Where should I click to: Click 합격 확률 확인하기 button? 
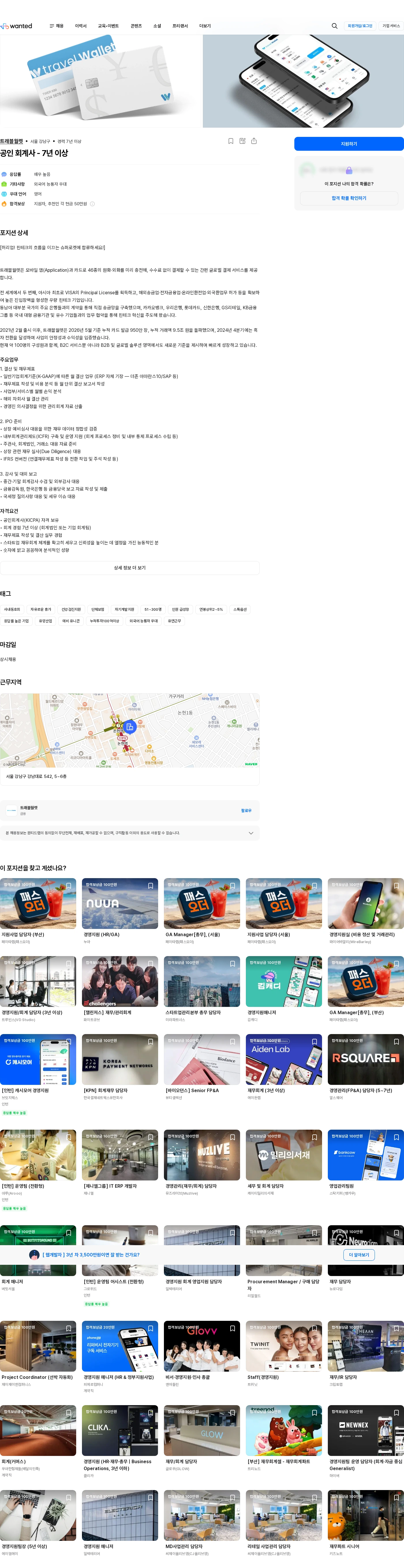[x=349, y=198]
